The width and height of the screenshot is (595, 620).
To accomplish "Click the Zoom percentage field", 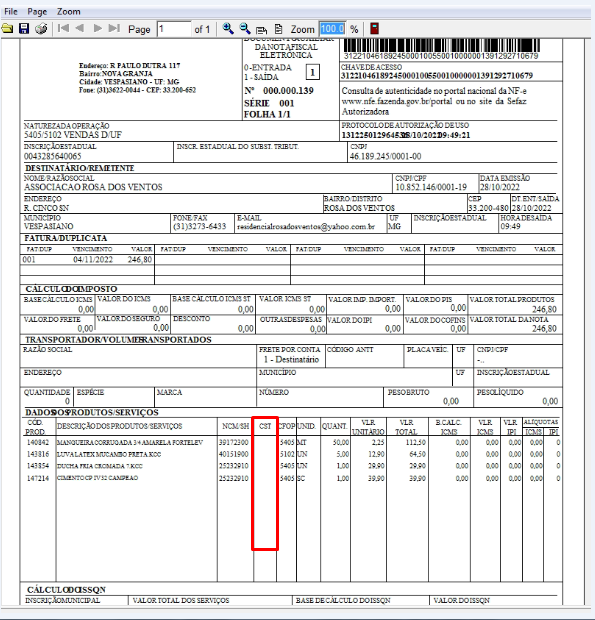I will tap(332, 29).
